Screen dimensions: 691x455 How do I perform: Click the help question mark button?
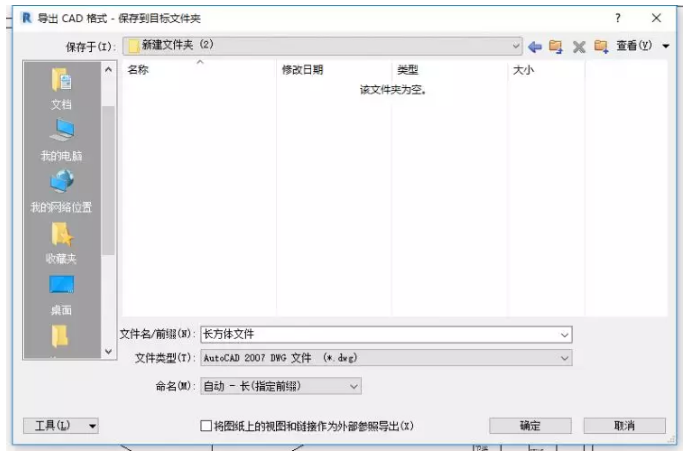(618, 18)
